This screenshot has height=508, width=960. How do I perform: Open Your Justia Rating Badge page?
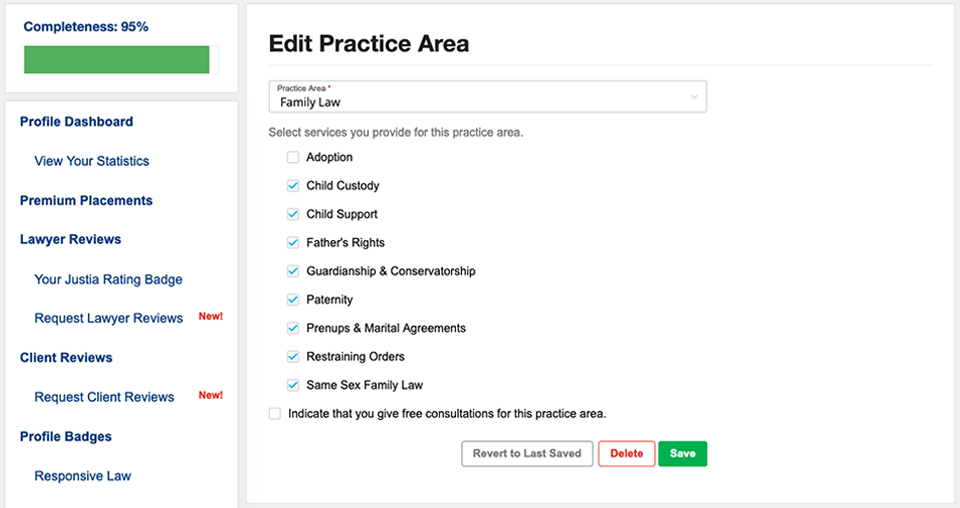108,279
